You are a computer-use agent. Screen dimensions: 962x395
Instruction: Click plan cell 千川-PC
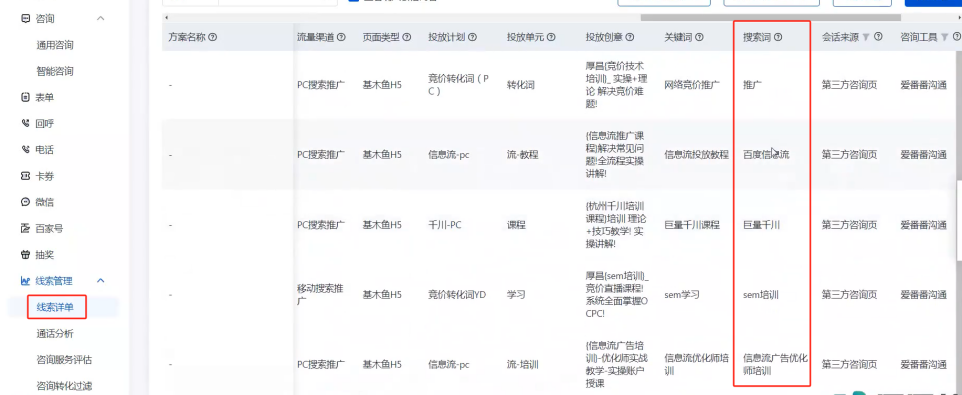pos(445,225)
